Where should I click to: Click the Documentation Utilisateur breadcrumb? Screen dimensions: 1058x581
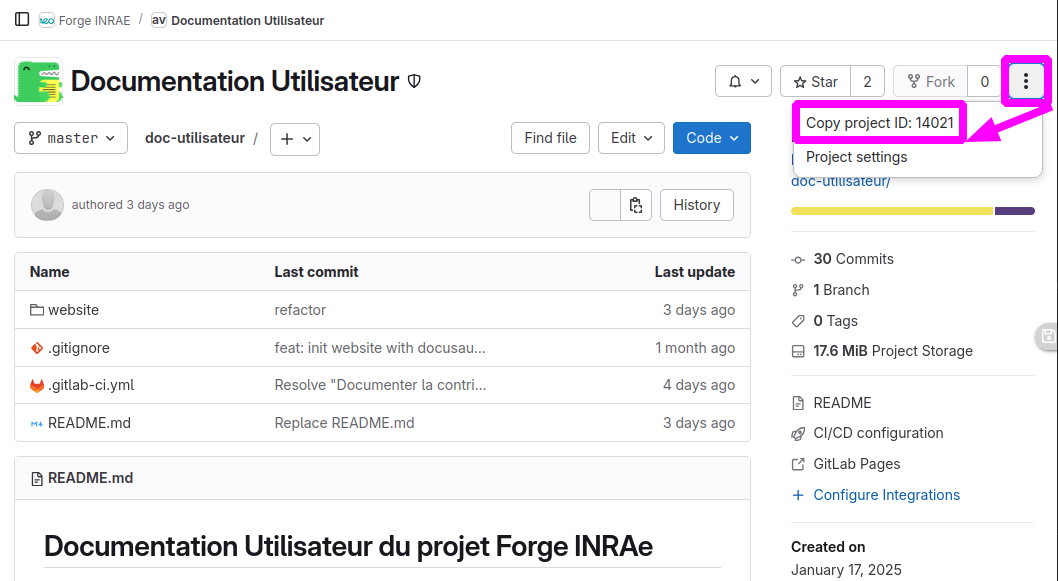click(x=248, y=20)
